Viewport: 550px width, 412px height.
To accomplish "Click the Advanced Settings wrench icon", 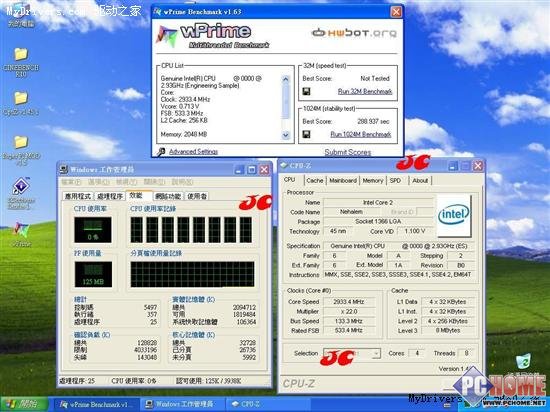I will (161, 151).
